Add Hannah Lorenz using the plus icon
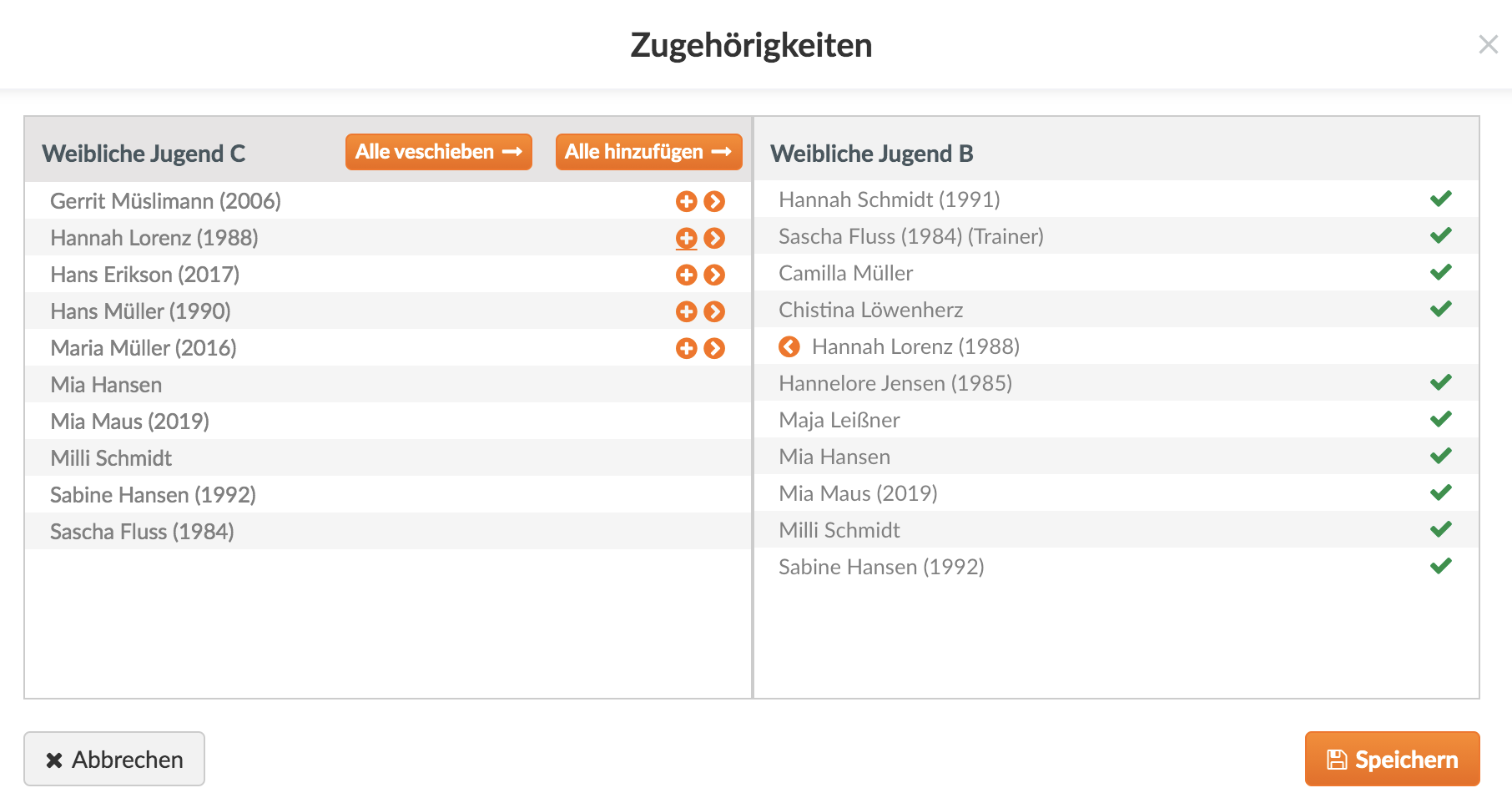The height and width of the screenshot is (803, 1512). click(686, 238)
